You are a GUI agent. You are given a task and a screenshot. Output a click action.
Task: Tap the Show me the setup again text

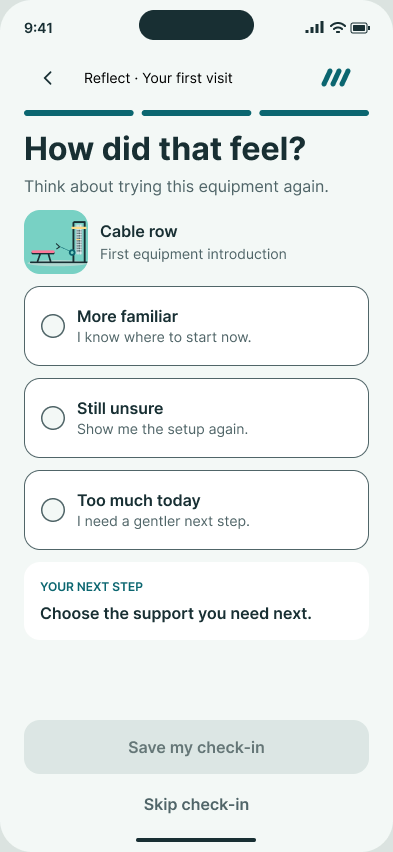click(163, 429)
